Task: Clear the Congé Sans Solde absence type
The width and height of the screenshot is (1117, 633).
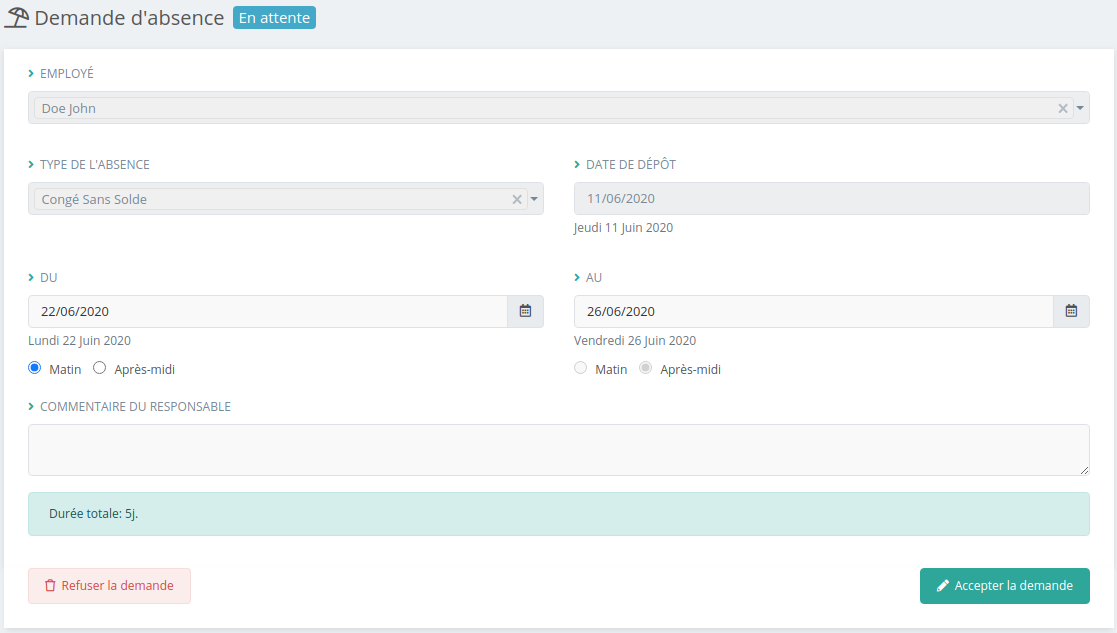Action: (517, 199)
